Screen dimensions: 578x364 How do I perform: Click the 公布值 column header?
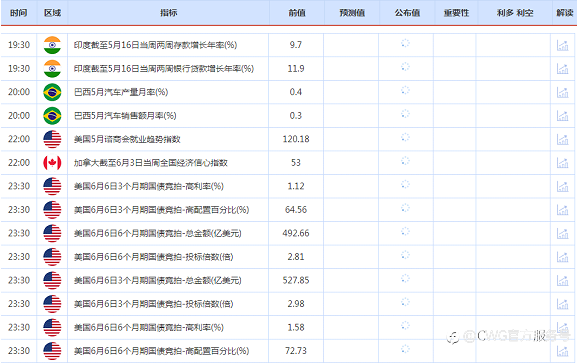point(407,13)
